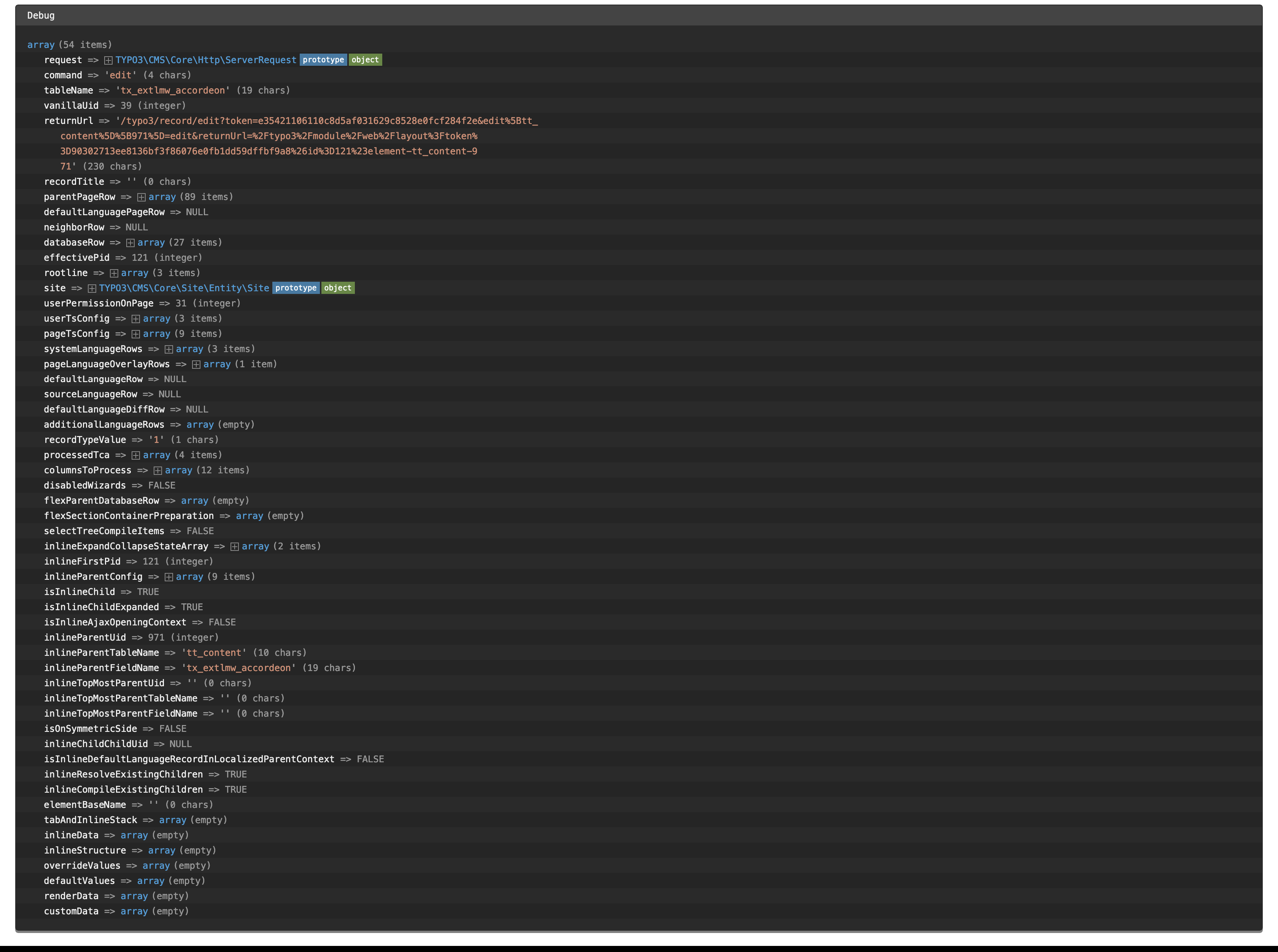Select the inlineParentUid value 971
1278x952 pixels.
tap(156, 637)
